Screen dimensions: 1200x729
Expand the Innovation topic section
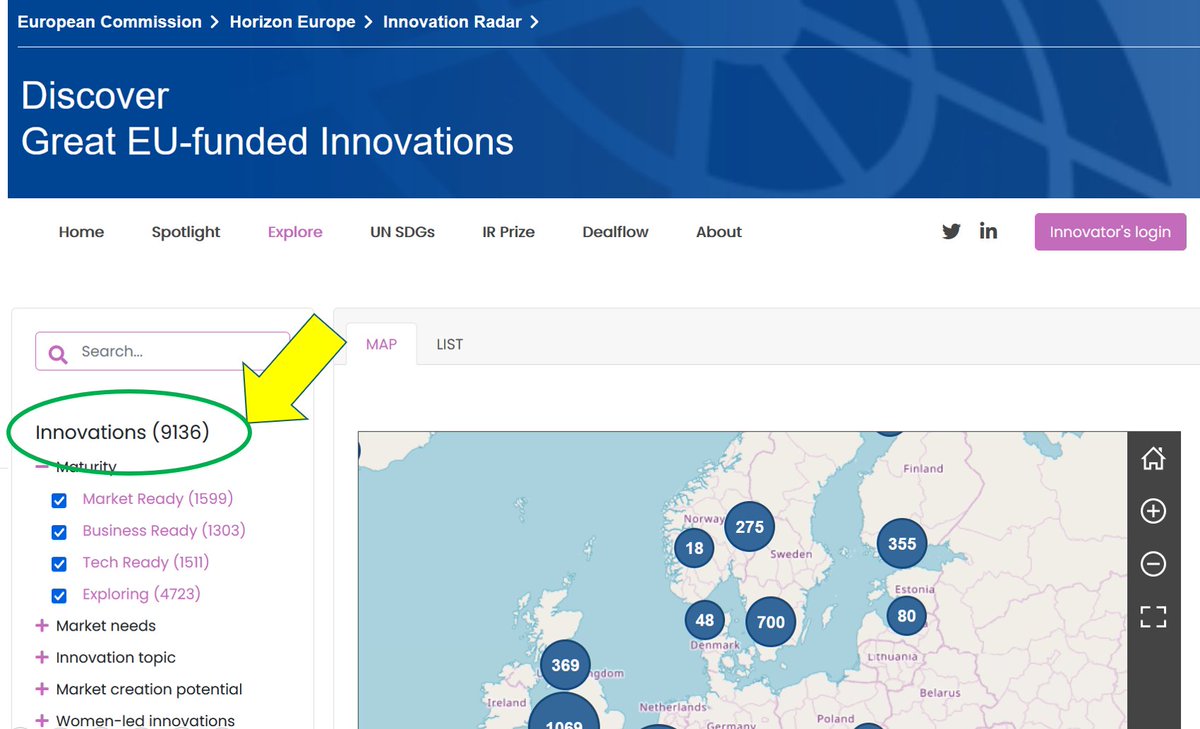tap(42, 658)
